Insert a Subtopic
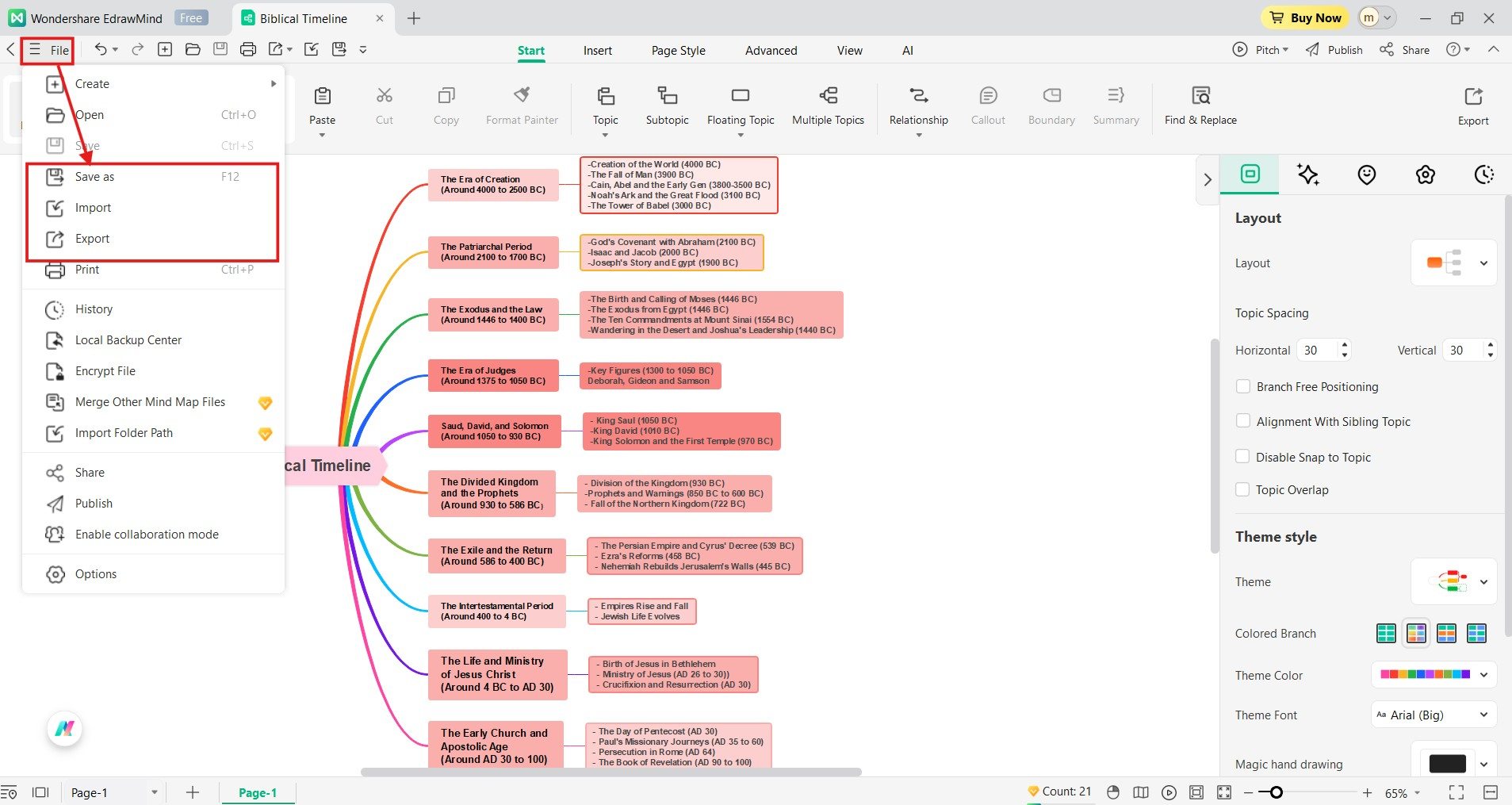Screen dimensions: 1512x805 (666, 105)
